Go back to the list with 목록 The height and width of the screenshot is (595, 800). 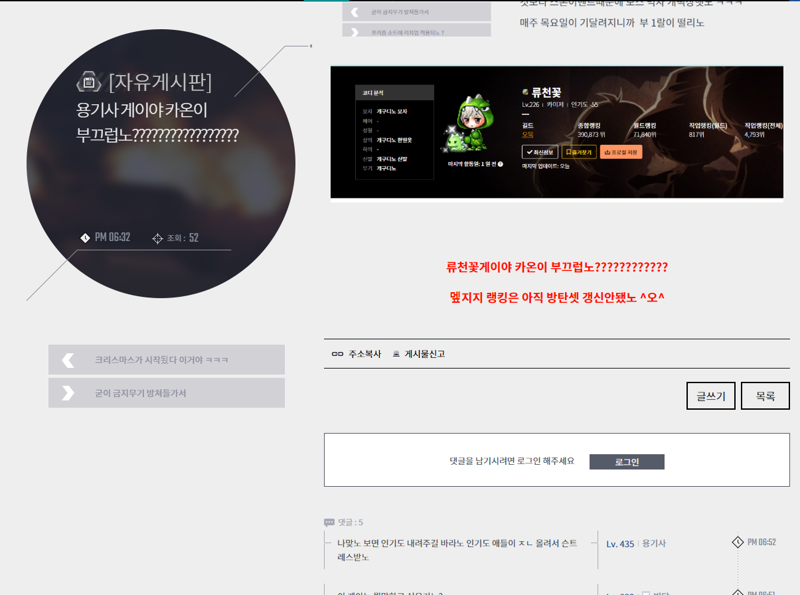coord(765,396)
